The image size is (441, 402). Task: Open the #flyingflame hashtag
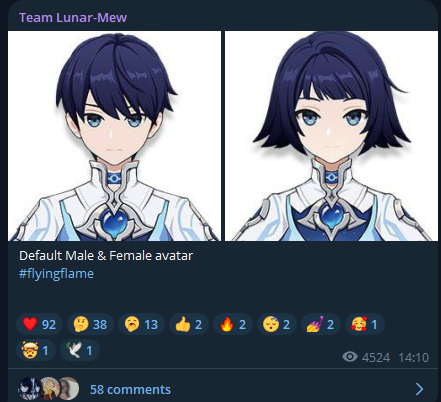(x=56, y=274)
